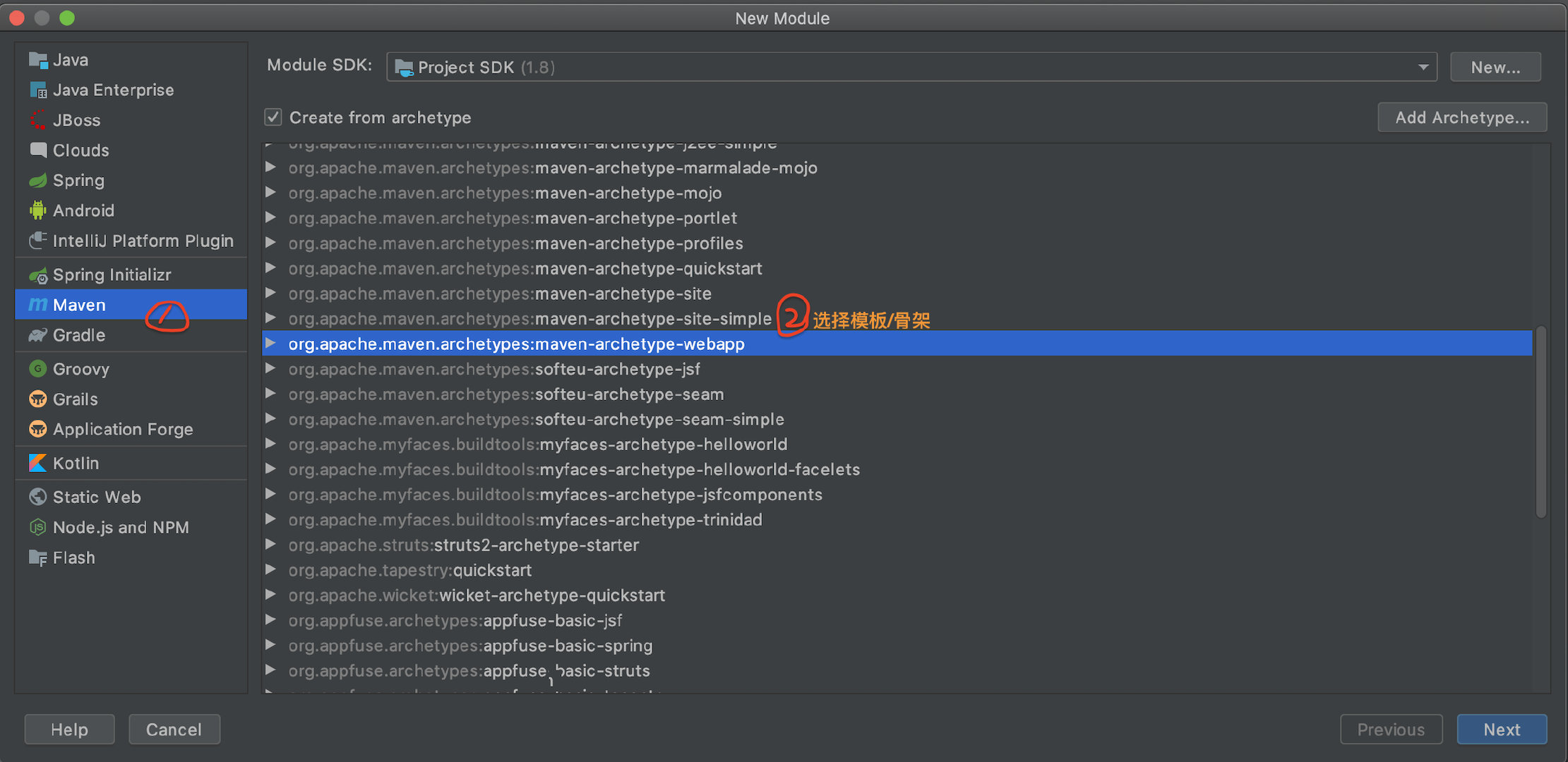Click the Clouds speech-bubble icon
The height and width of the screenshot is (762, 1568).
(x=37, y=150)
